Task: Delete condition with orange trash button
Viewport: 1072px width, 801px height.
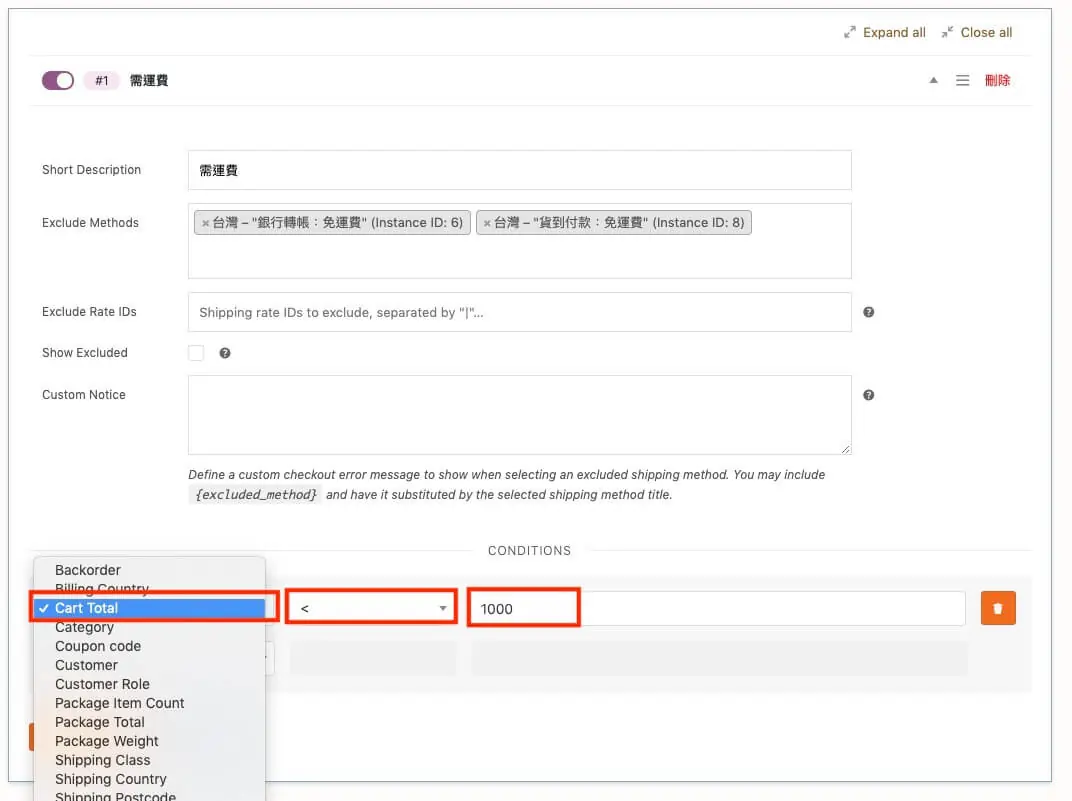Action: pyautogui.click(x=998, y=608)
